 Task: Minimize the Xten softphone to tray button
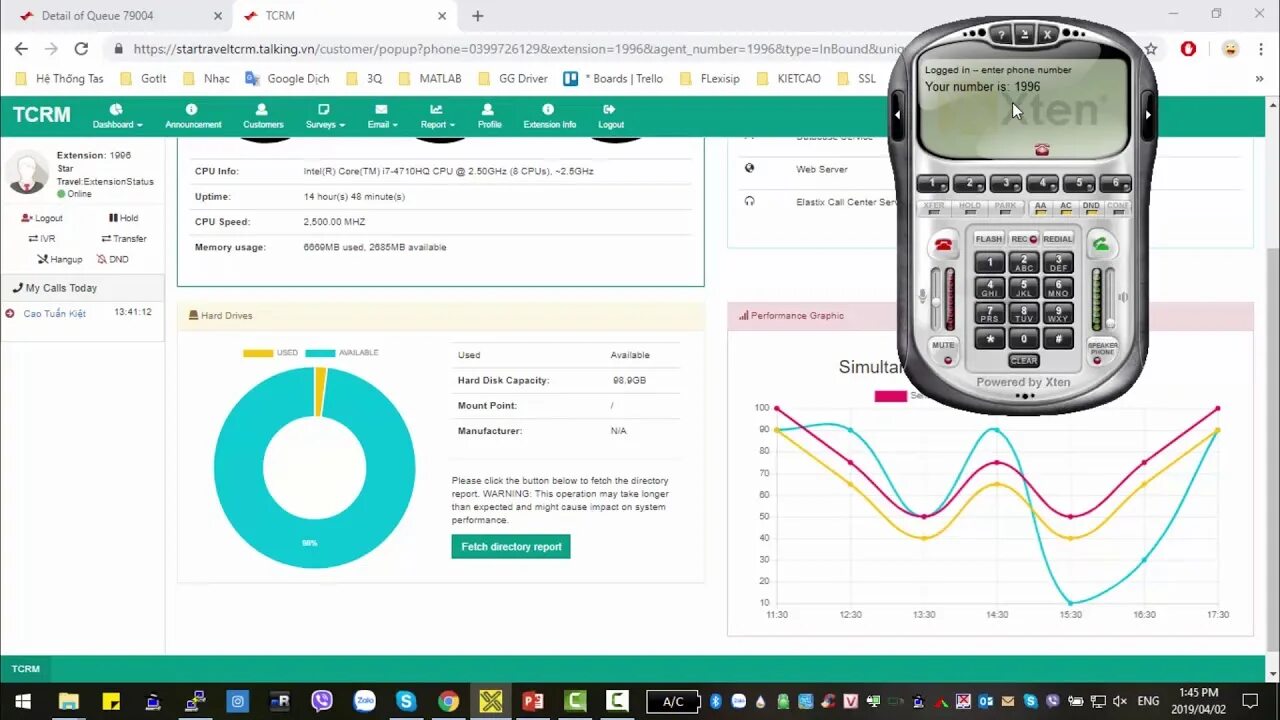coord(1024,35)
